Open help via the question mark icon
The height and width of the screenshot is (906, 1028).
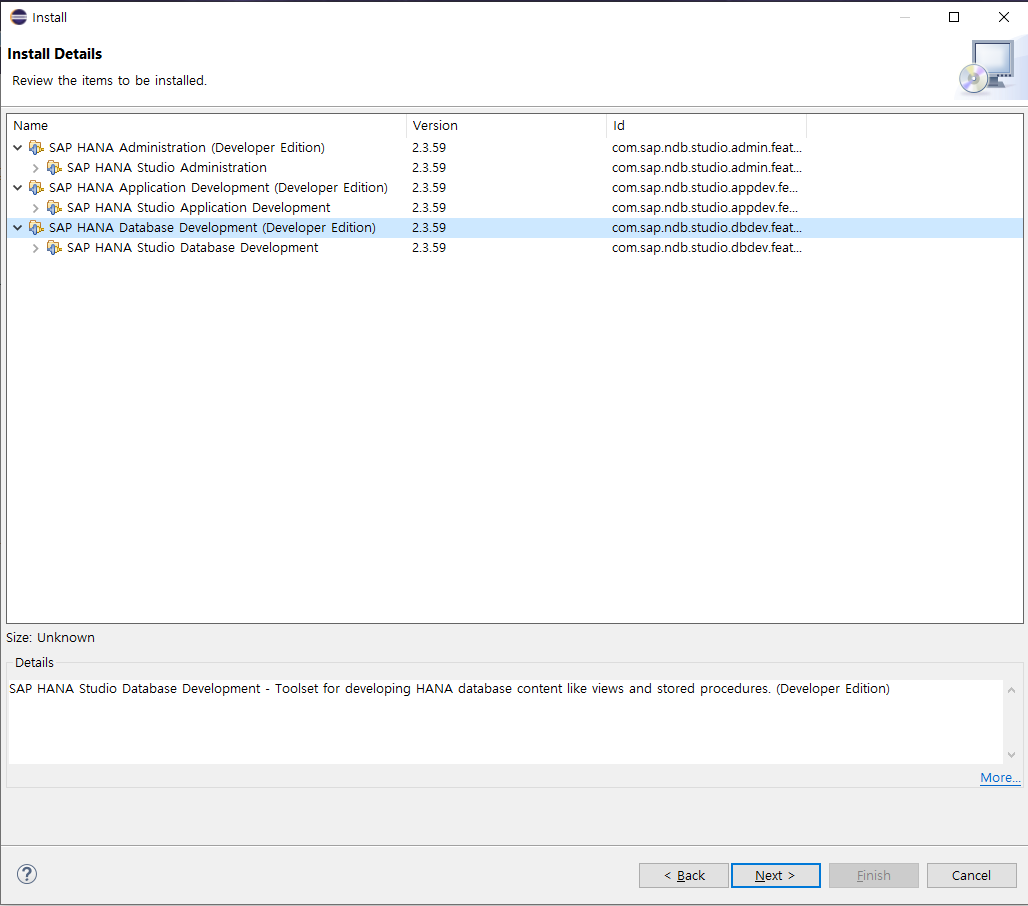pos(27,874)
